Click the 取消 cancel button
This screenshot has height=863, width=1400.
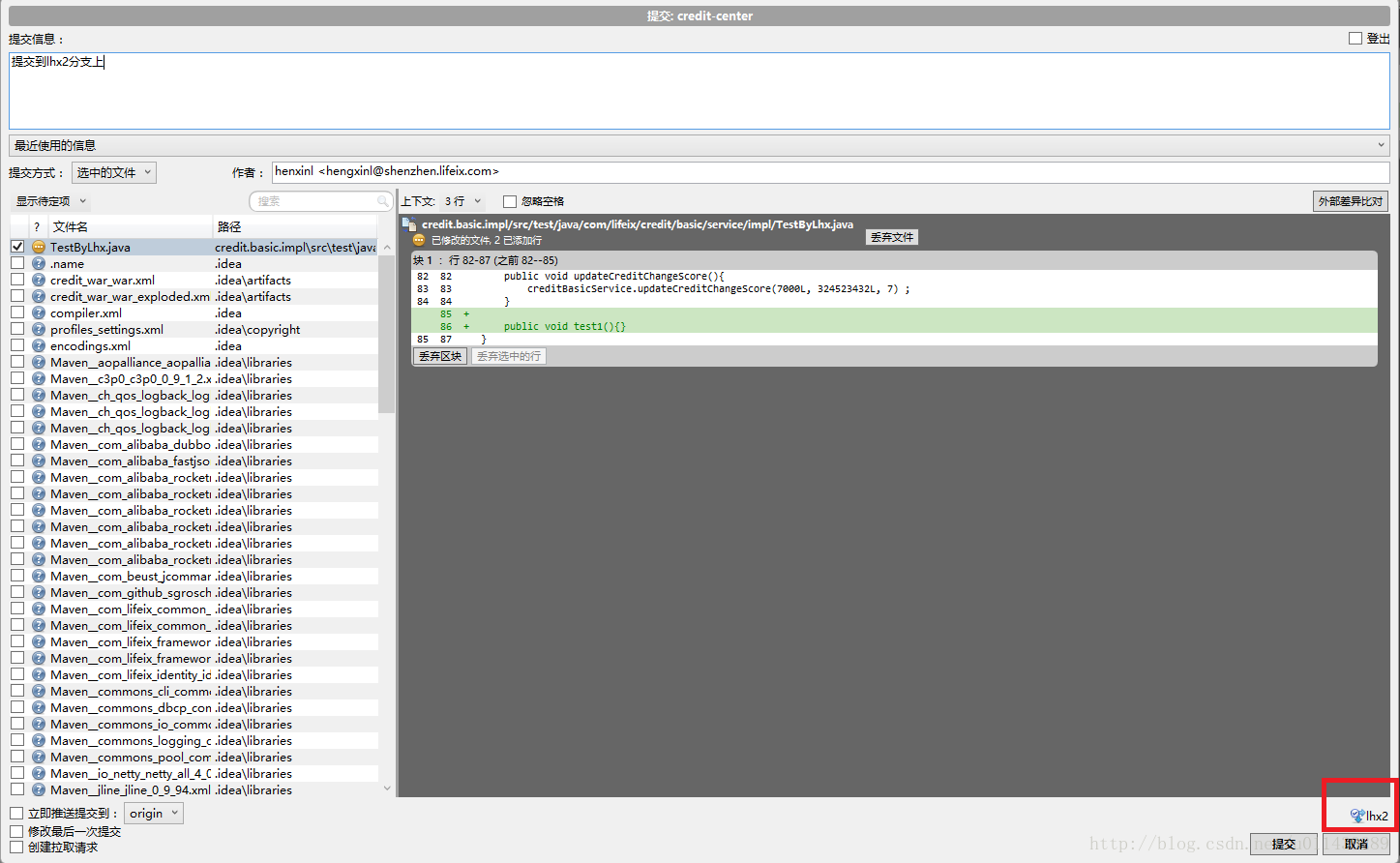tap(1356, 844)
